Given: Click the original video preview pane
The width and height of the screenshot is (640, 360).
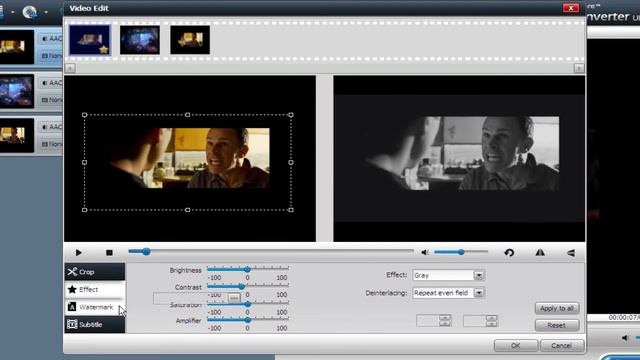Looking at the screenshot, I should [190, 159].
